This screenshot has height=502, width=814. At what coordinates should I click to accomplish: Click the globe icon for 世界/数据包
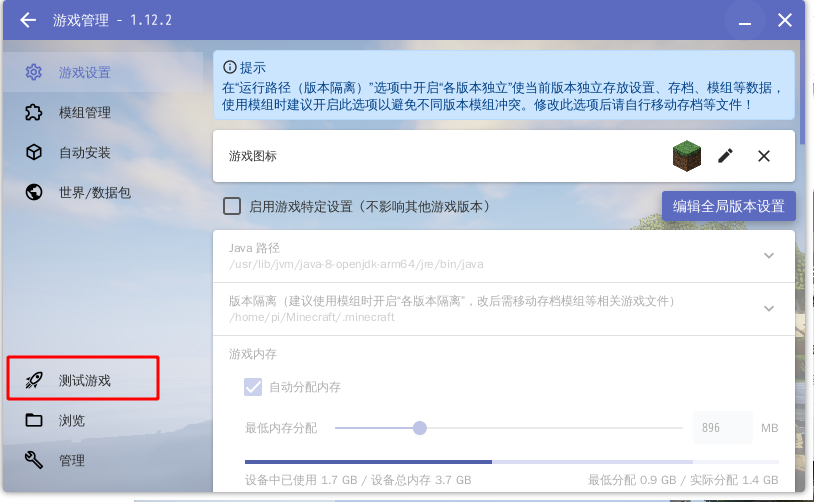click(x=34, y=192)
